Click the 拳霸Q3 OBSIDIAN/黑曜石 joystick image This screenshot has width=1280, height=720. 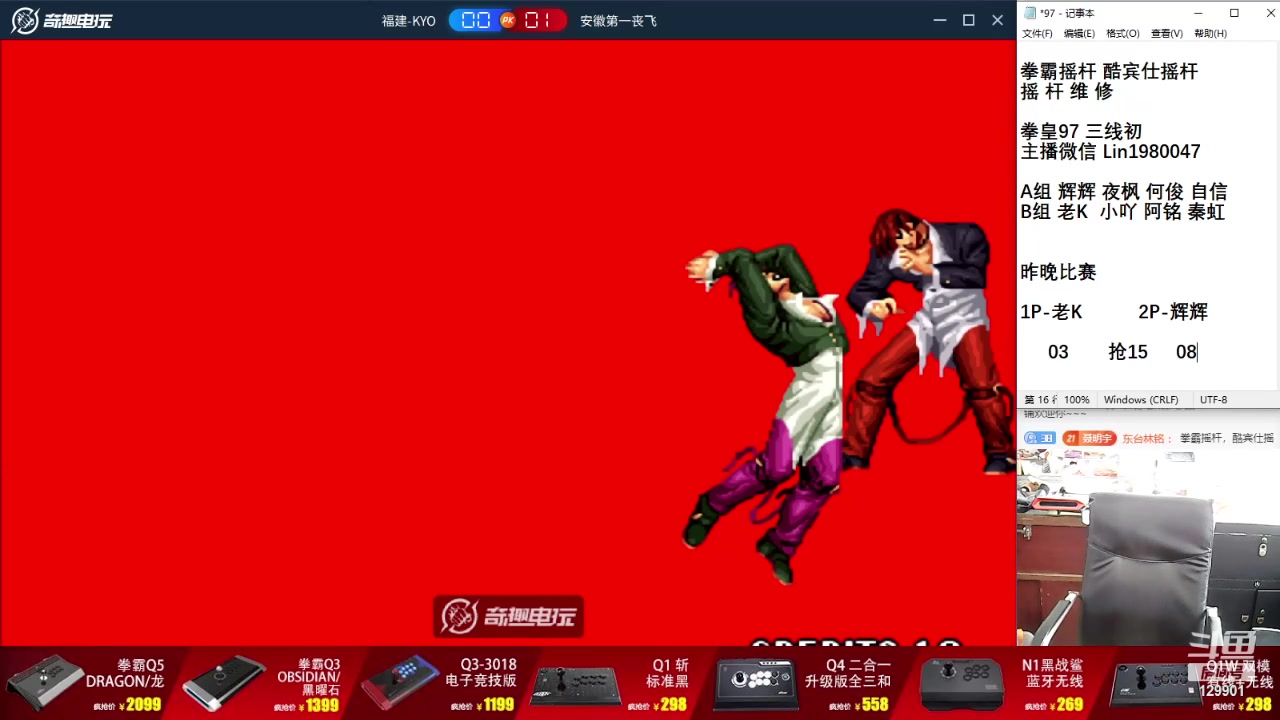pos(223,683)
